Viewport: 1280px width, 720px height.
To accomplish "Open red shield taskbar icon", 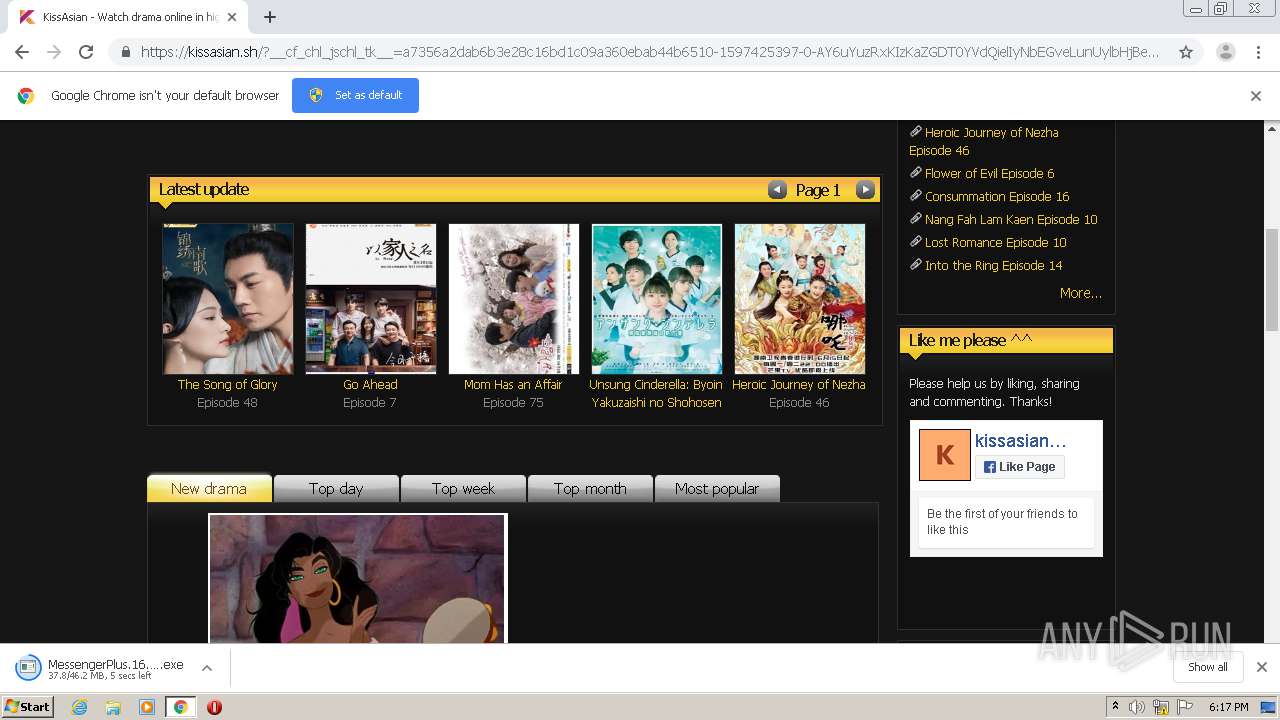I will tap(214, 707).
